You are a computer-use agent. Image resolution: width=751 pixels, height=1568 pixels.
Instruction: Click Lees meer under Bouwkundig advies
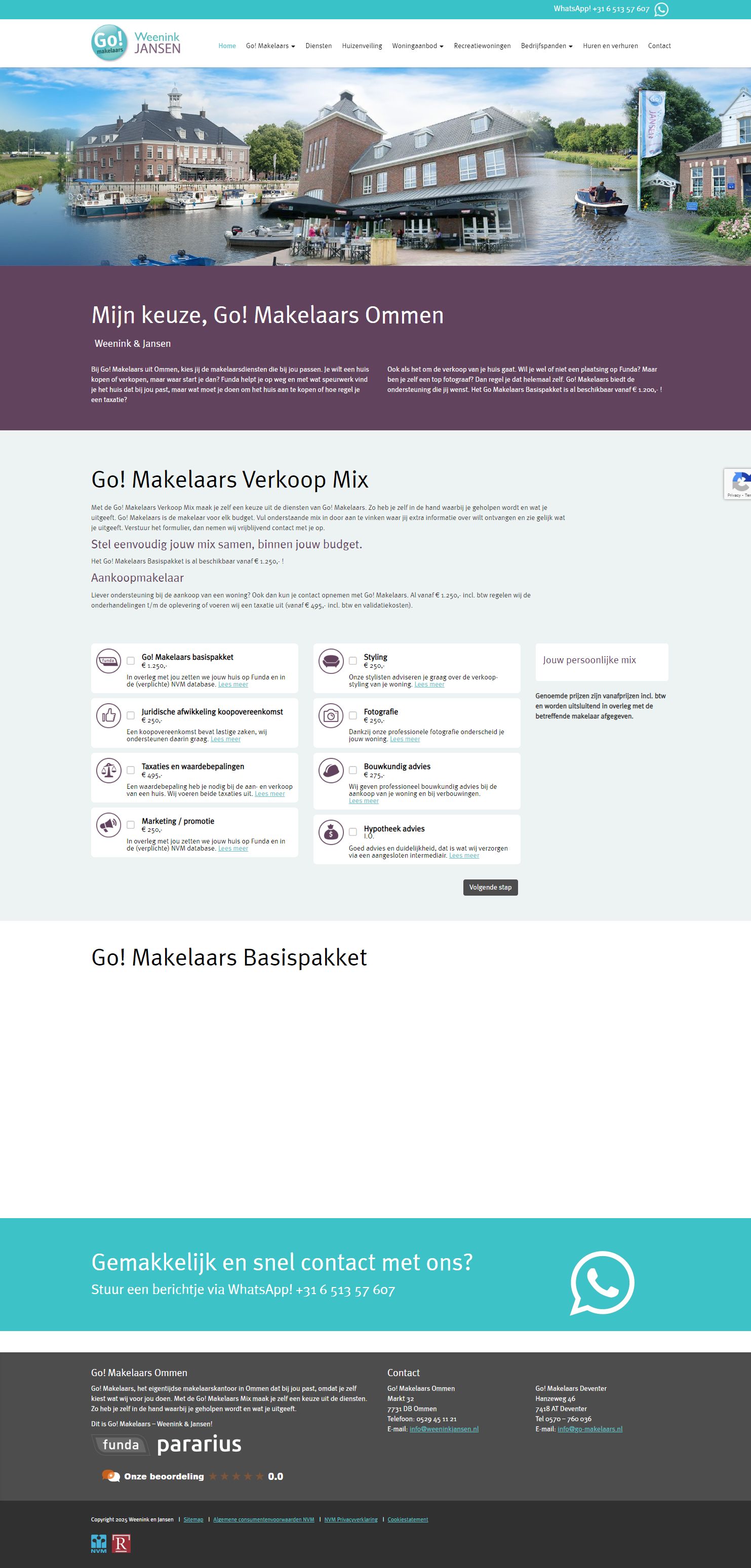[363, 801]
